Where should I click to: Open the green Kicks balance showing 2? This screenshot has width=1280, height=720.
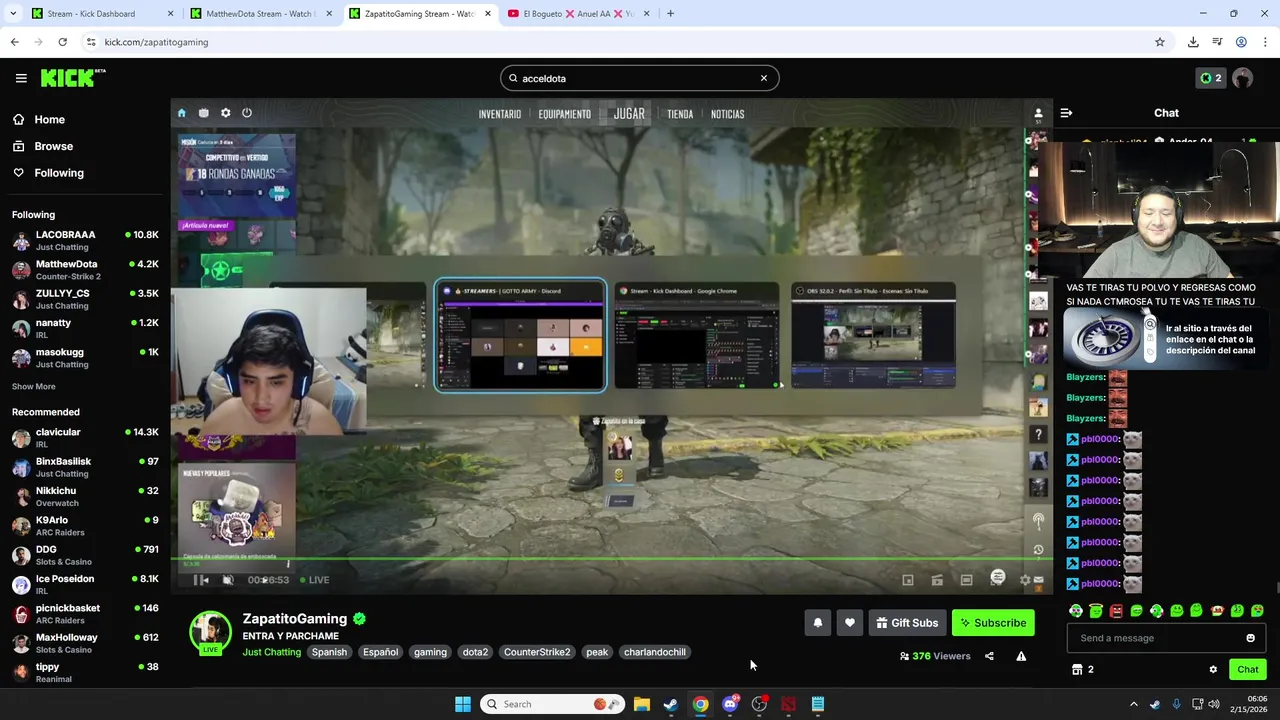coord(1210,78)
